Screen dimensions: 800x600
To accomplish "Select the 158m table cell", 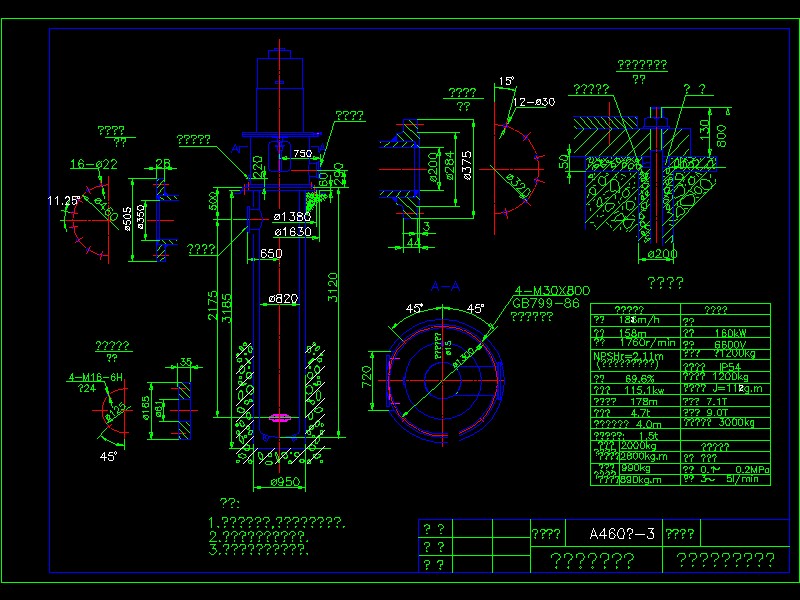I will point(633,333).
